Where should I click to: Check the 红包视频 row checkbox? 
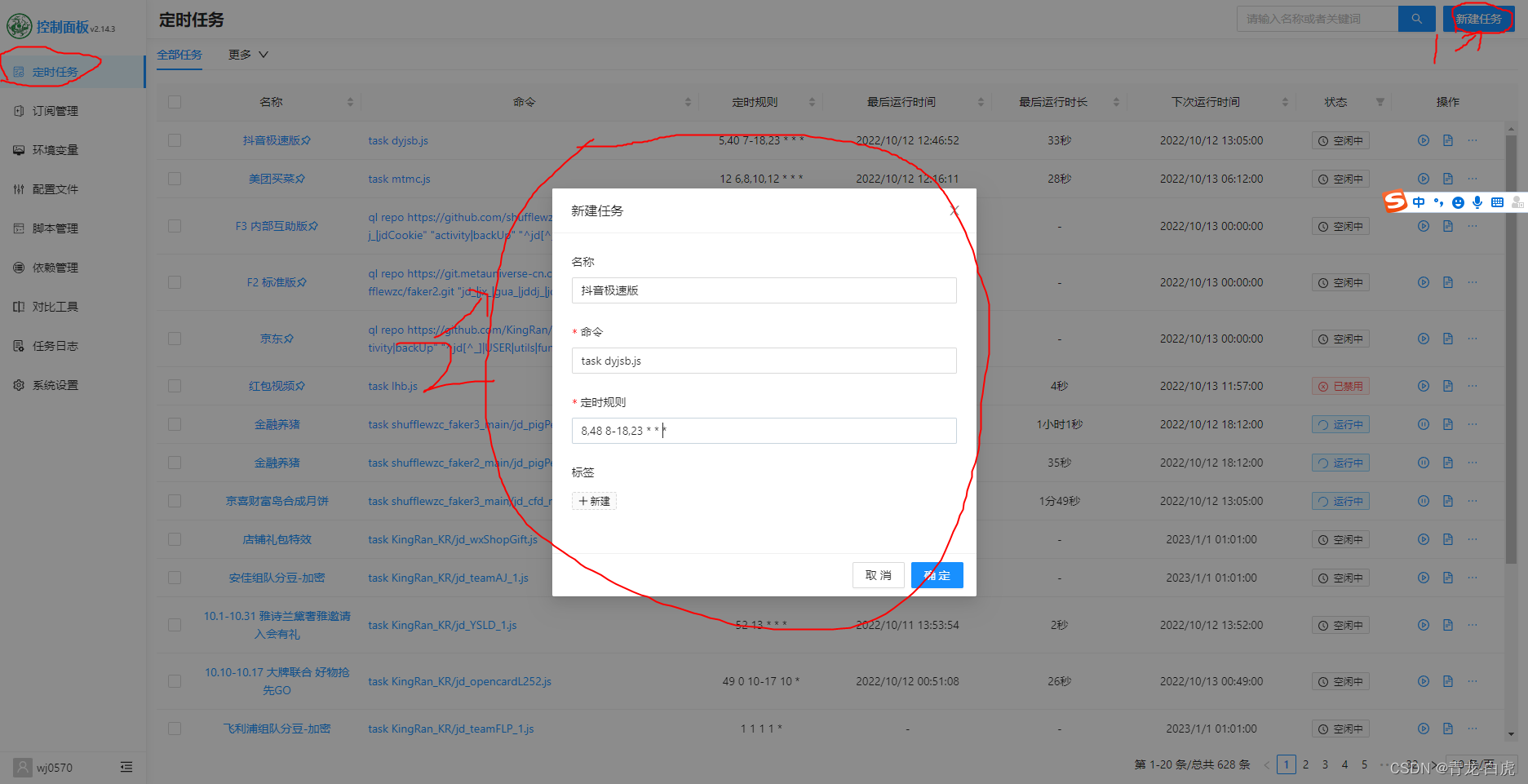coord(175,386)
